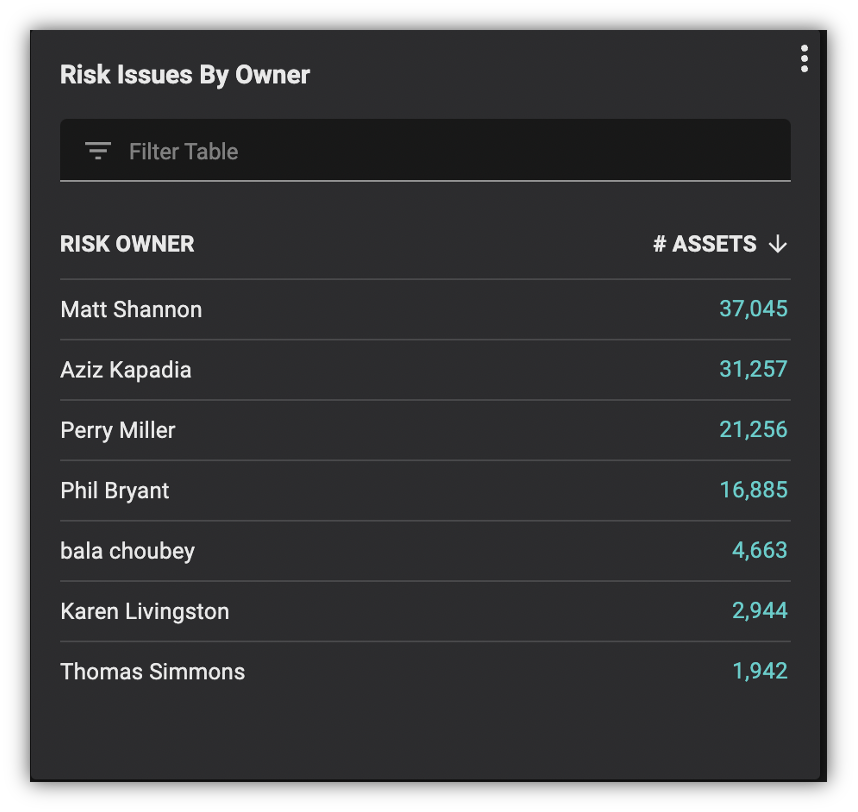Image resolution: width=858 pixels, height=812 pixels.
Task: Click the 21,256 assets count
Action: pyautogui.click(x=753, y=430)
